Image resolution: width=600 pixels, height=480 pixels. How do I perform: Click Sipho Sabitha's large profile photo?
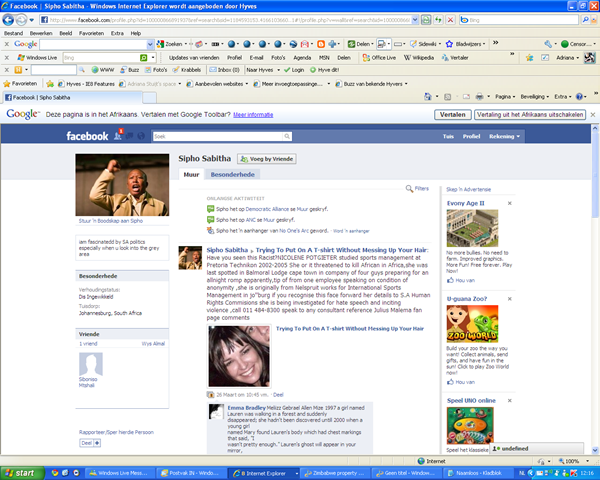pos(122,185)
